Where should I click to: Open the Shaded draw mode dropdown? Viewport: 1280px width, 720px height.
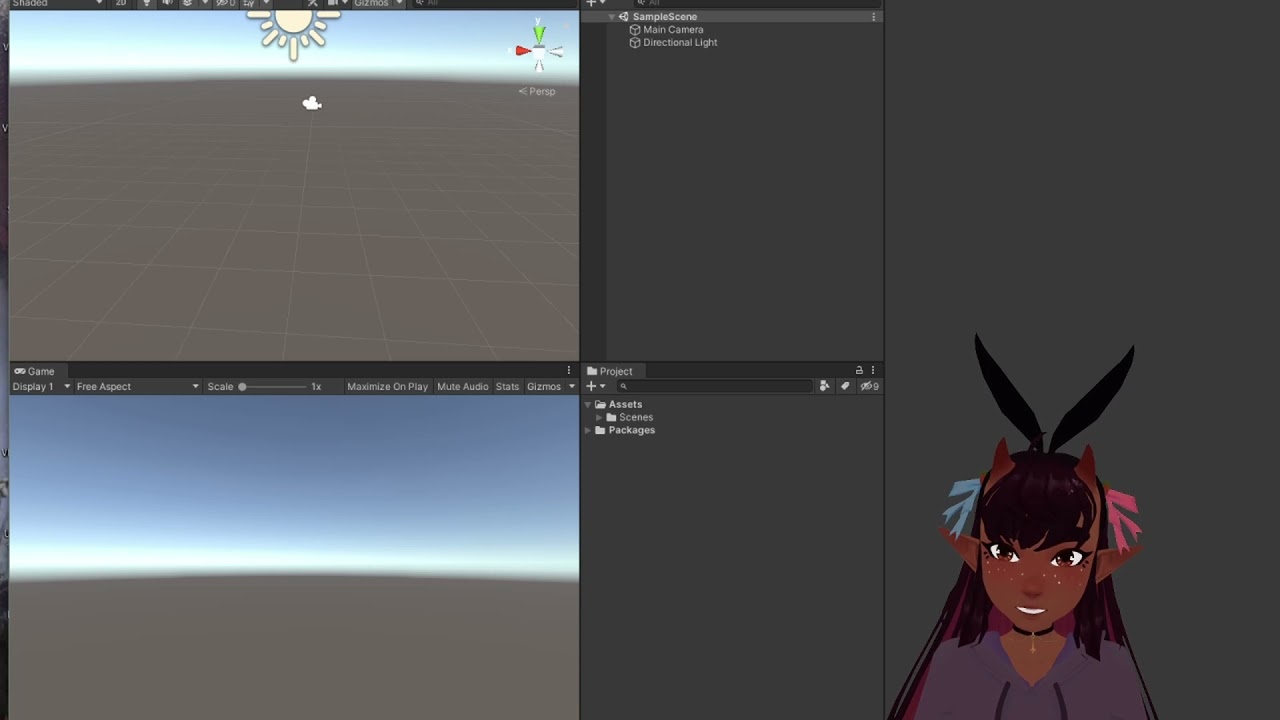point(57,4)
